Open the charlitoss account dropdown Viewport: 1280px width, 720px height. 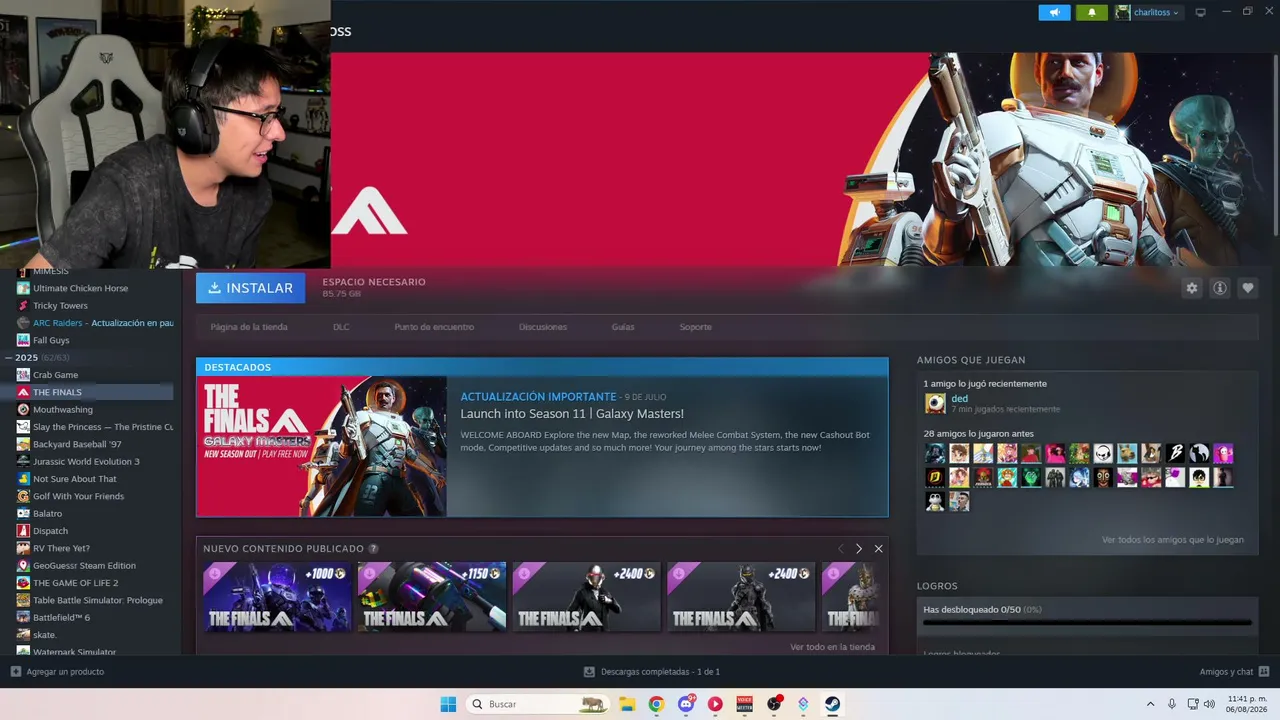coord(1148,12)
